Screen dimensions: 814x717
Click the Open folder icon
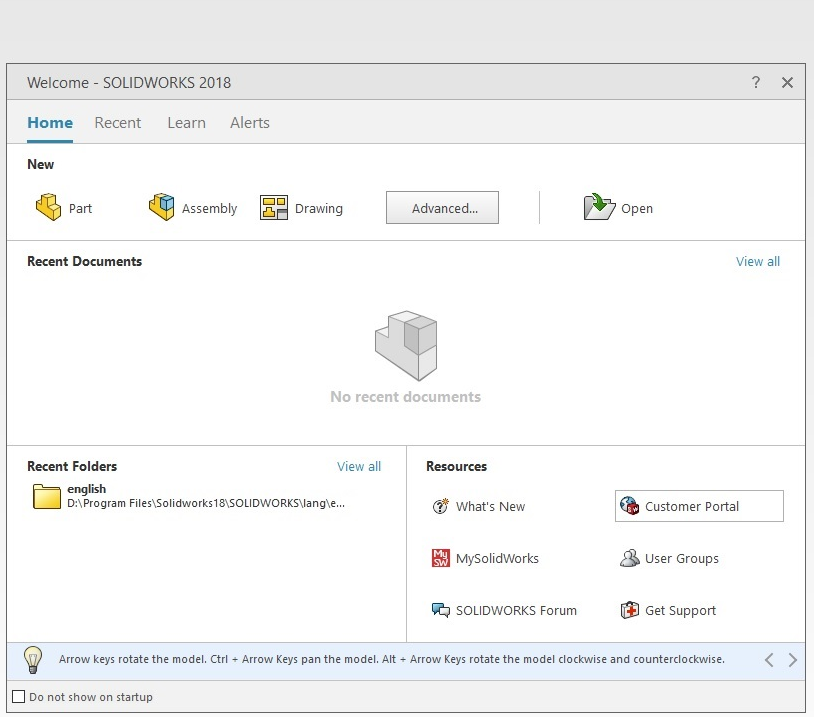(x=599, y=207)
